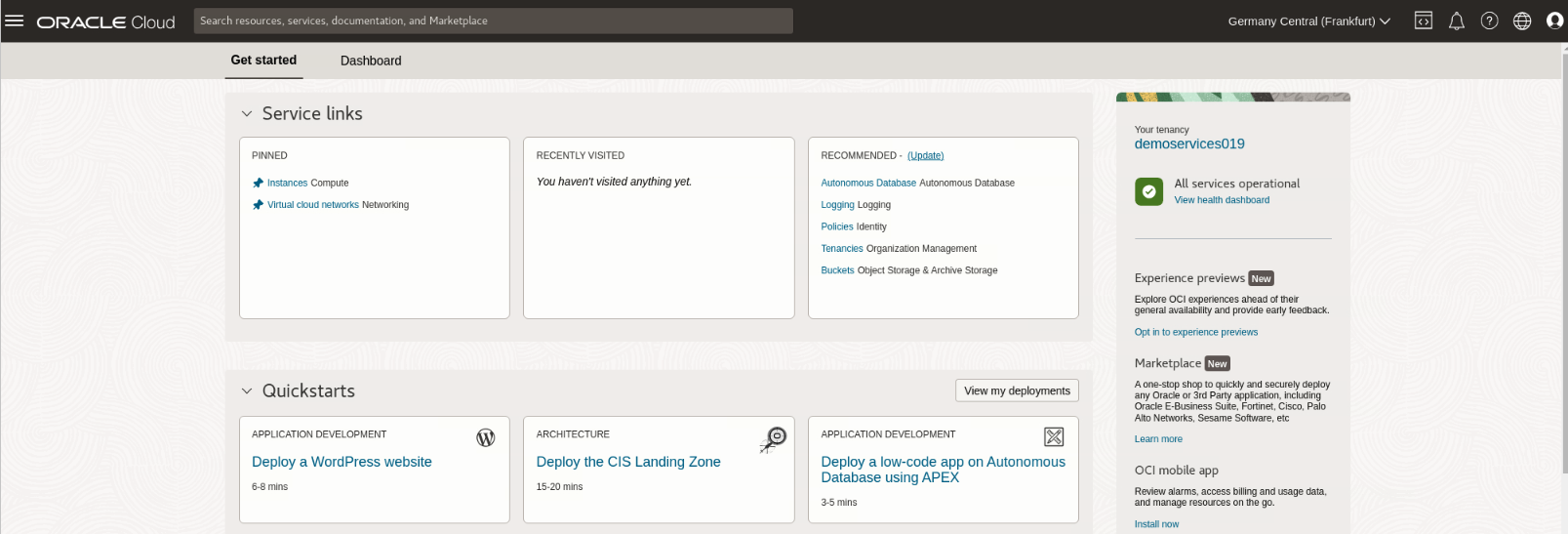Image resolution: width=1568 pixels, height=534 pixels.
Task: Click the New badge beside Marketplace
Action: click(1217, 363)
